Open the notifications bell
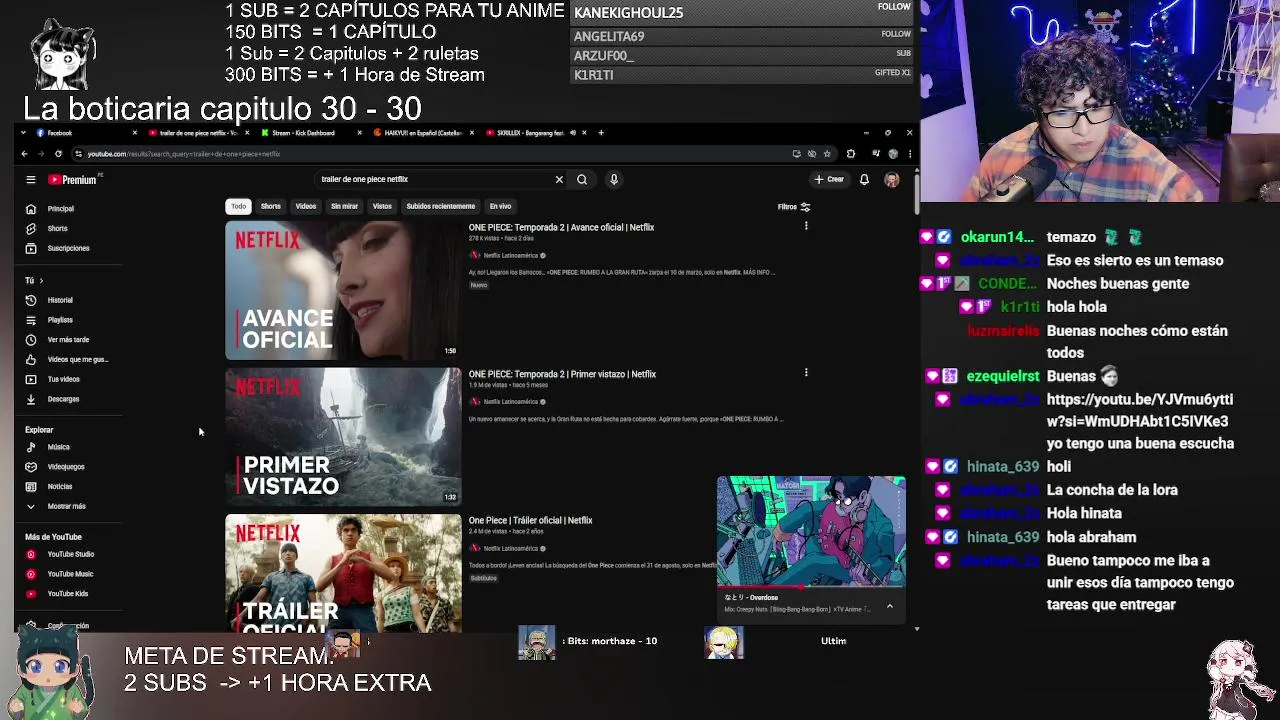Viewport: 1280px width, 720px height. coord(864,180)
